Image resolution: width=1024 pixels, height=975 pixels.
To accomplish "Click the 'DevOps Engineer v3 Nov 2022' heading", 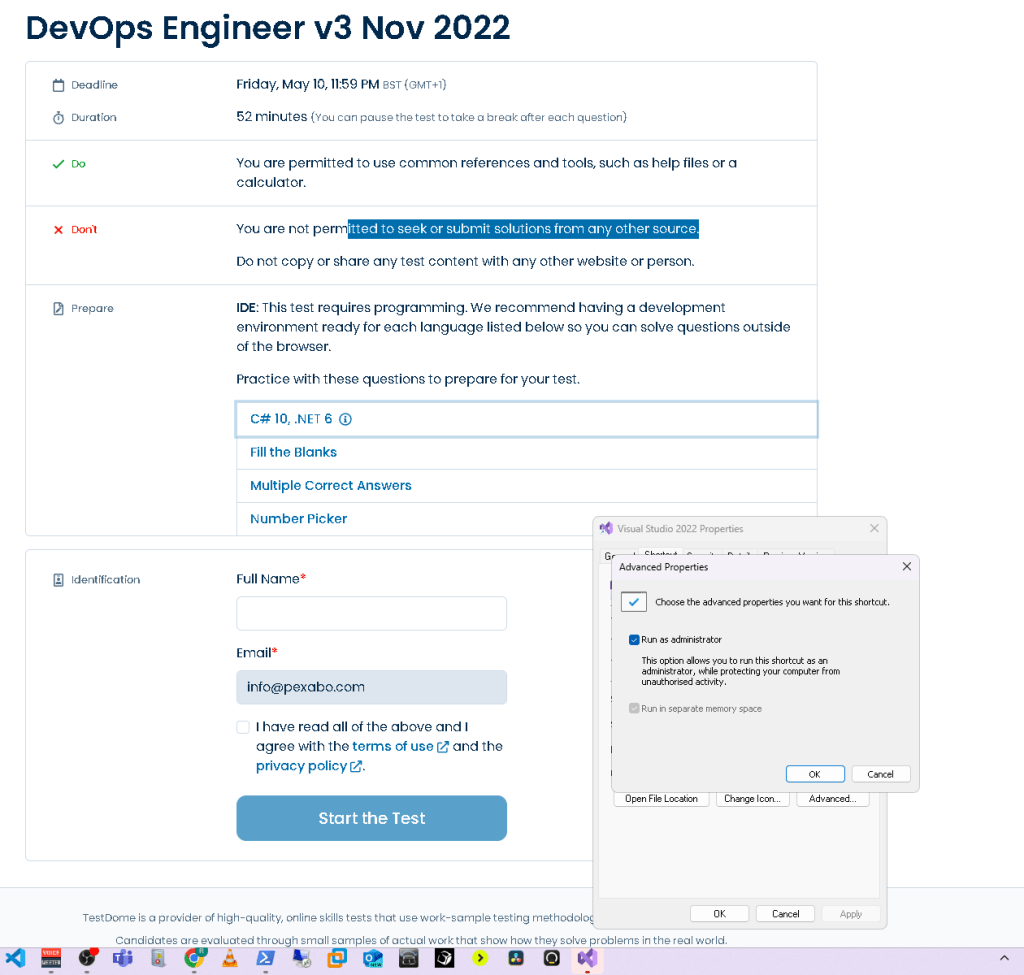I will (x=268, y=28).
